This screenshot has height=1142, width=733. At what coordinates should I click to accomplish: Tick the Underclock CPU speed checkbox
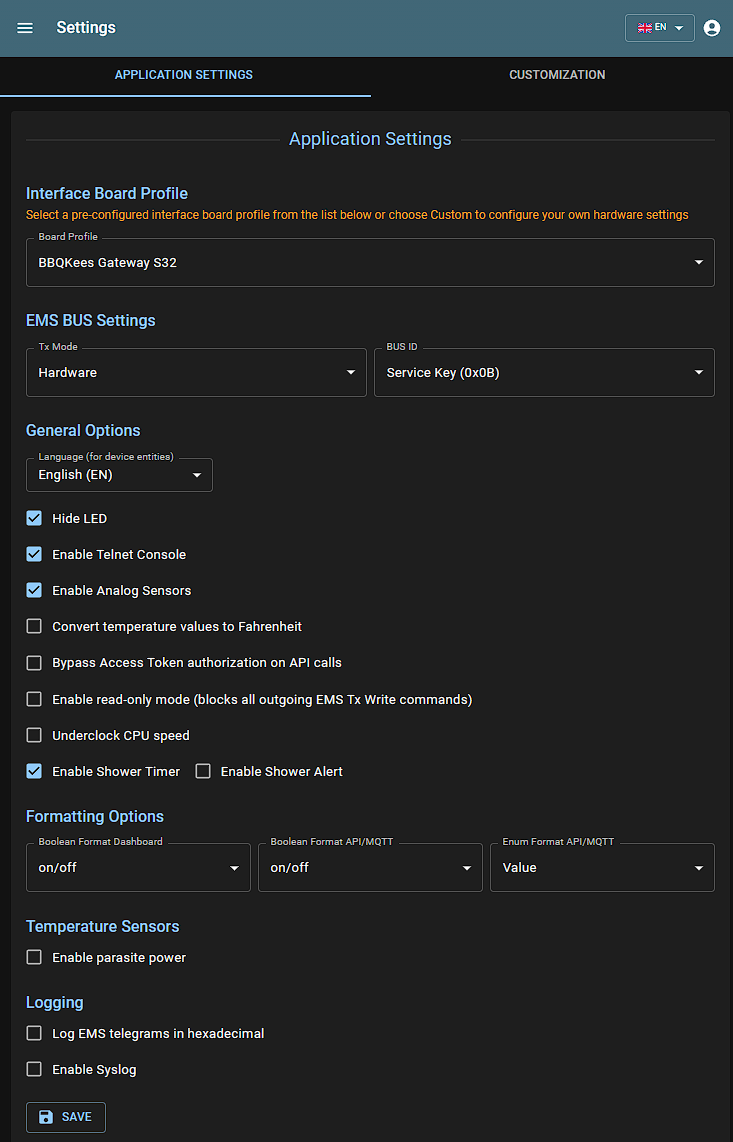(x=34, y=735)
